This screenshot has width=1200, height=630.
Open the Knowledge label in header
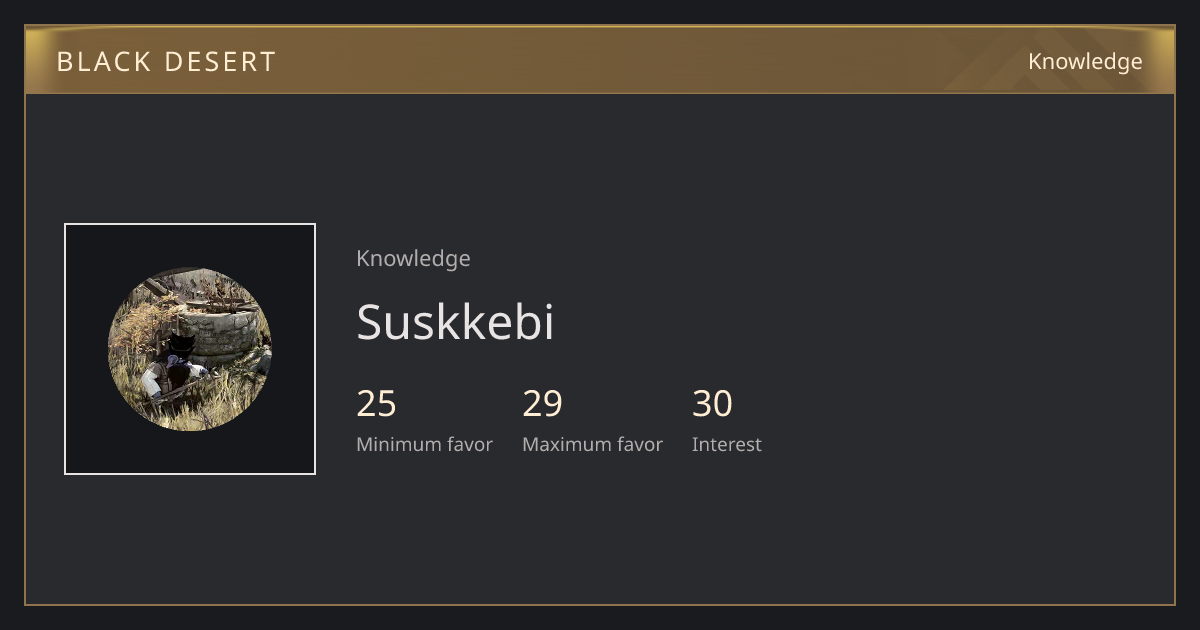coord(1085,62)
